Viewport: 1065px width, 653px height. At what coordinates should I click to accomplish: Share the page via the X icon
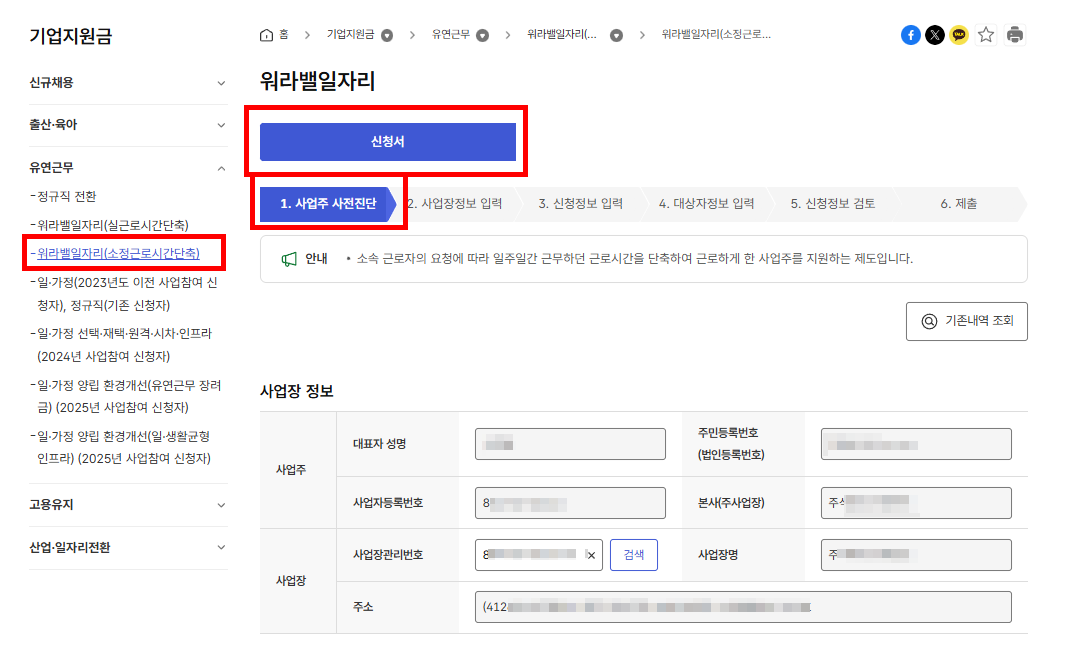935,34
